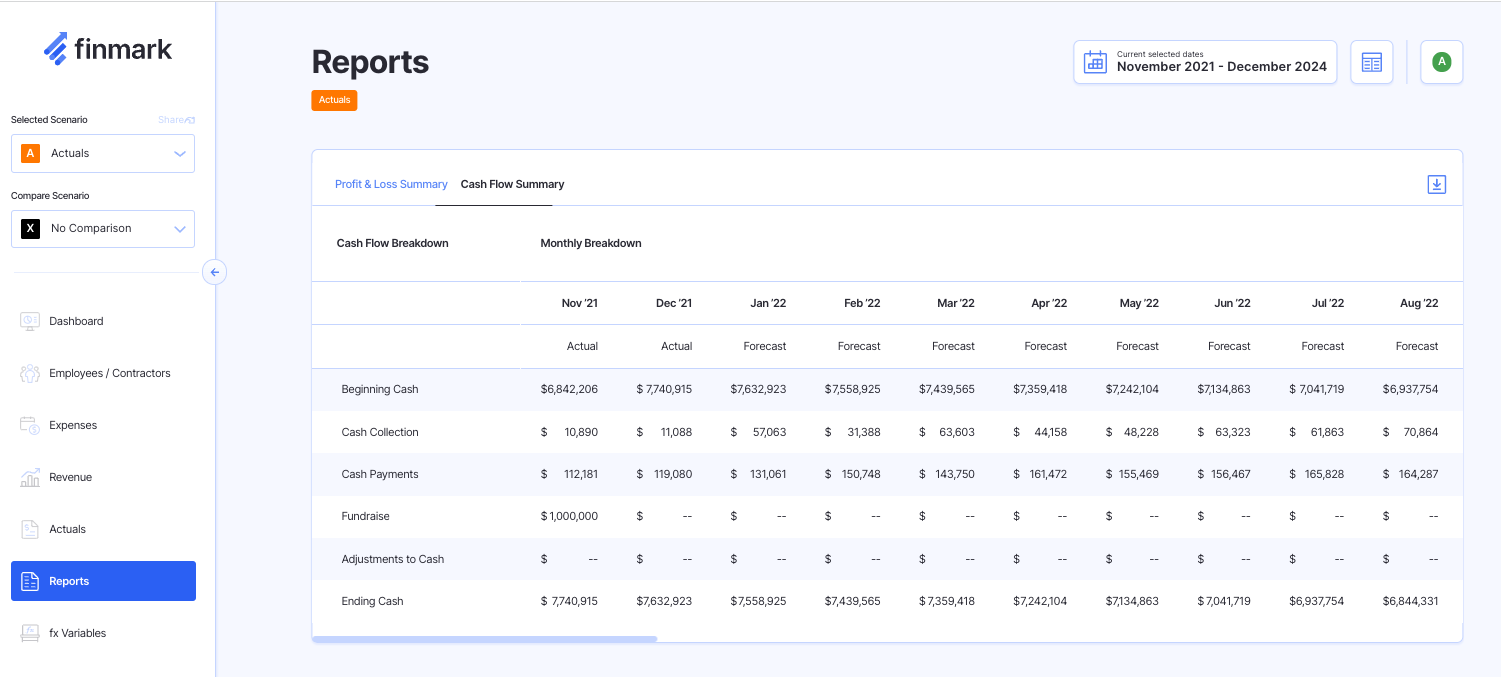Click the orange Actuals tag badge

334,100
